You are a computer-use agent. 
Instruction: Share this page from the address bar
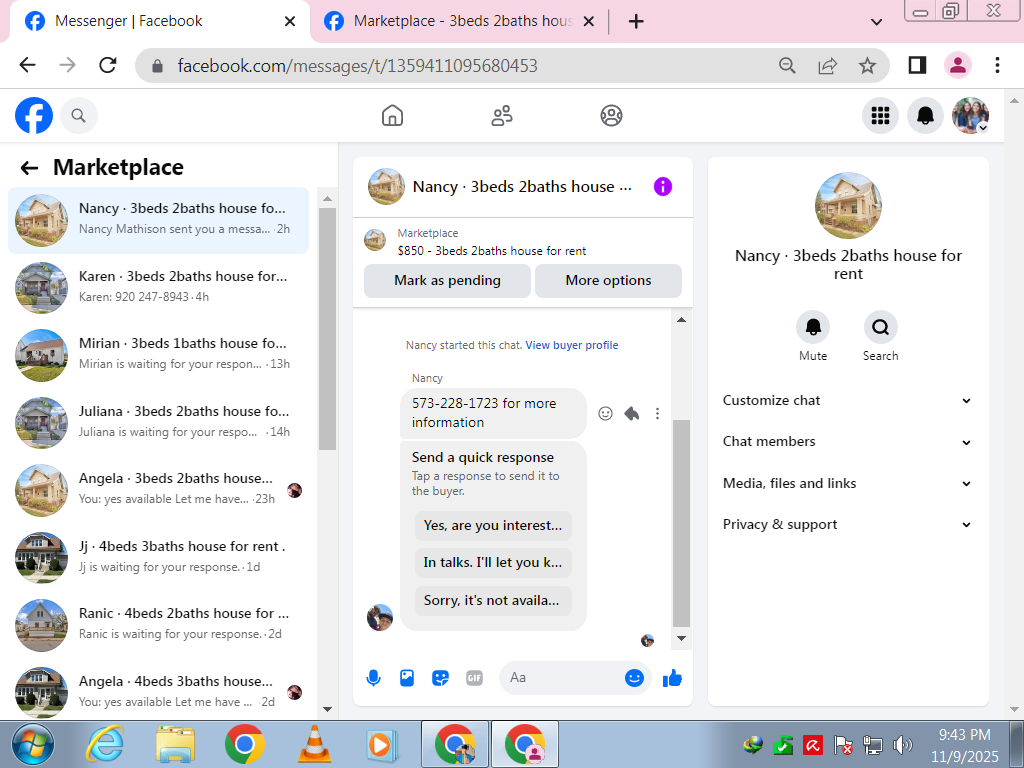827,65
